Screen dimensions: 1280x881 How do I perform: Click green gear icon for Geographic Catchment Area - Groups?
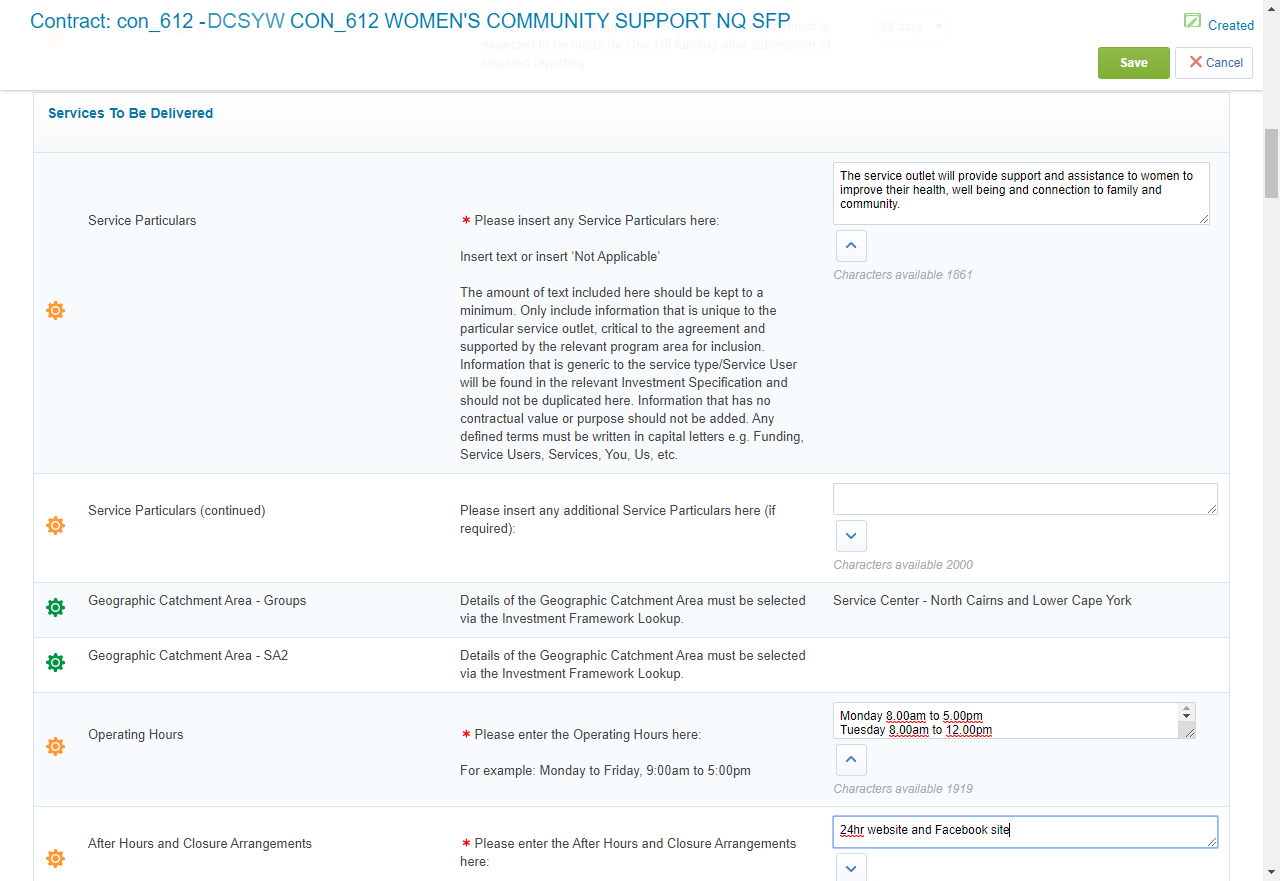pyautogui.click(x=56, y=607)
